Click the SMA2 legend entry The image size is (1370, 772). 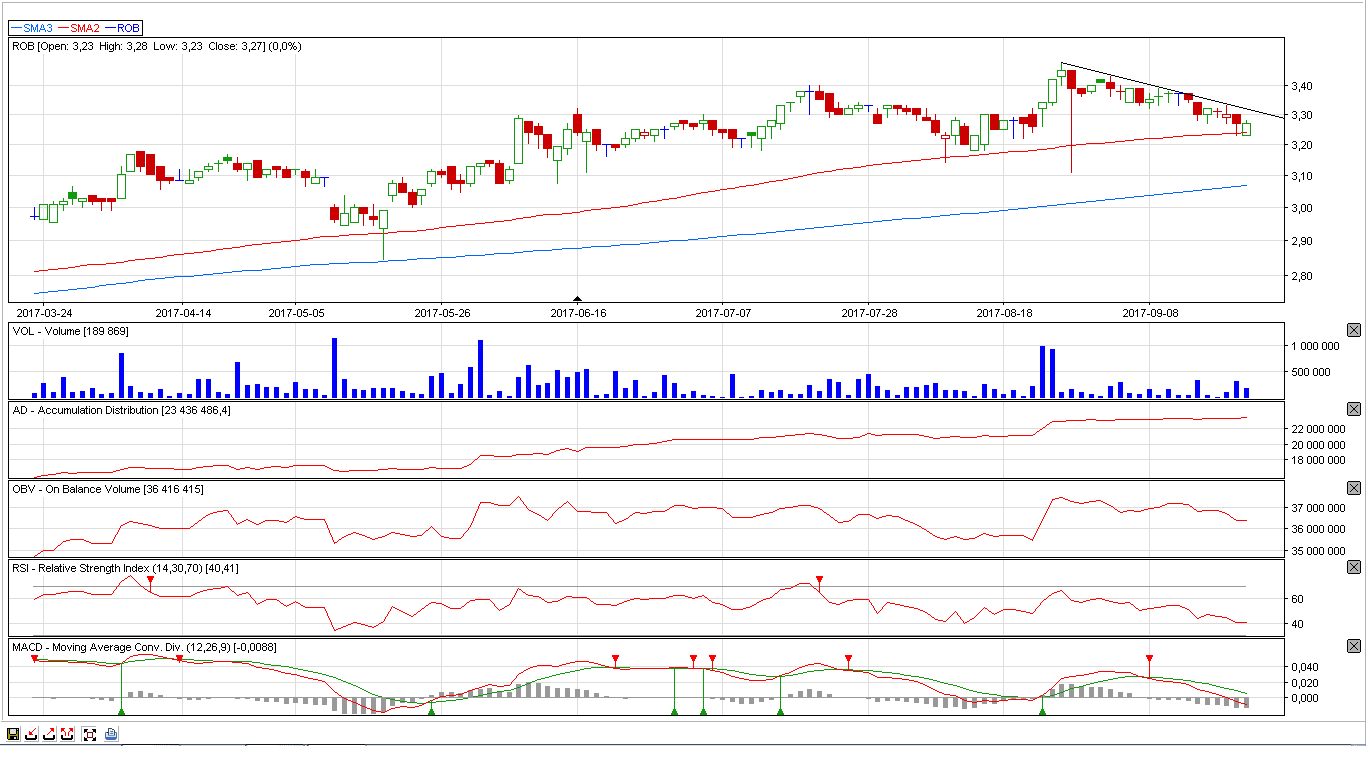[79, 28]
